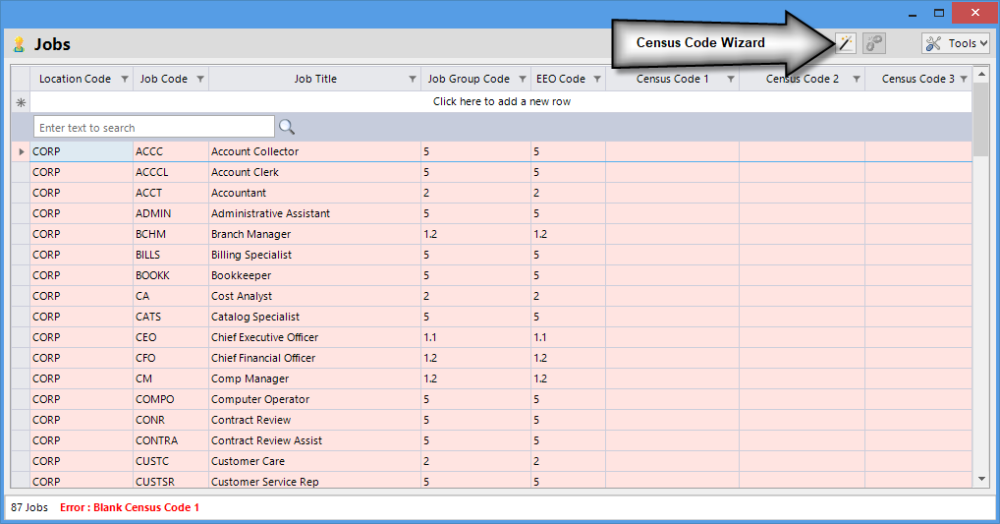Select the Computer Operator cell
This screenshot has width=1000, height=524.
point(314,399)
